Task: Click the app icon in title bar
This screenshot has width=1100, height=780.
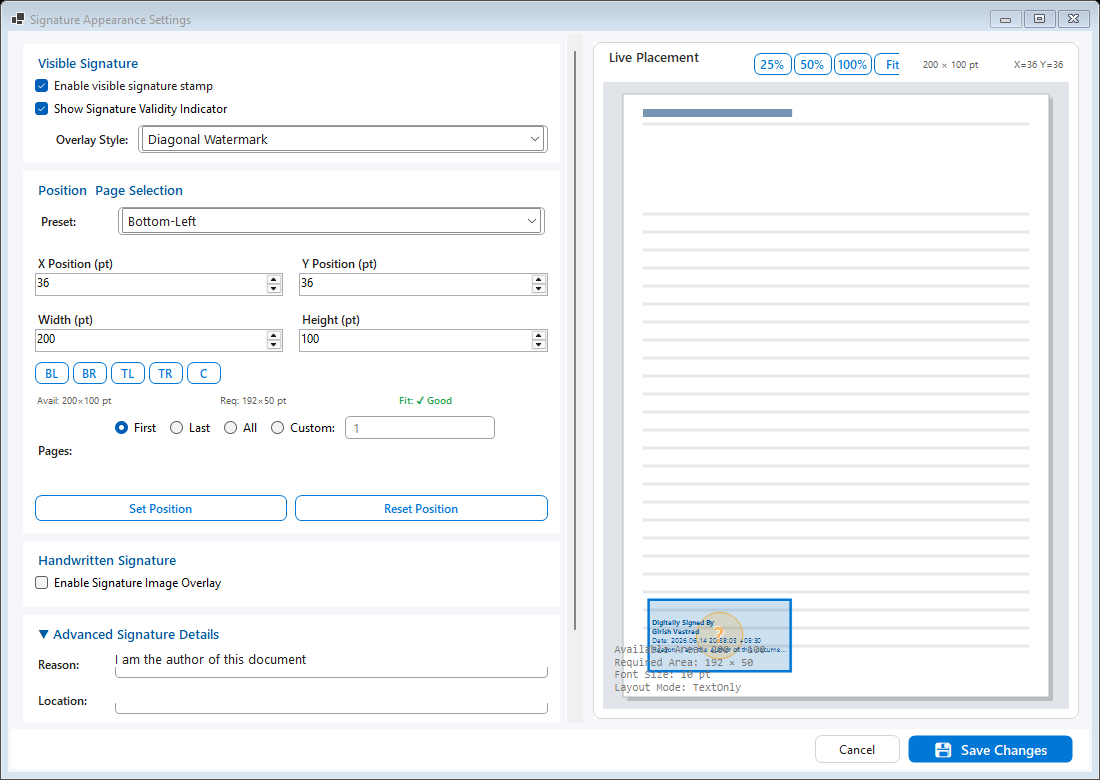Action: (18, 19)
